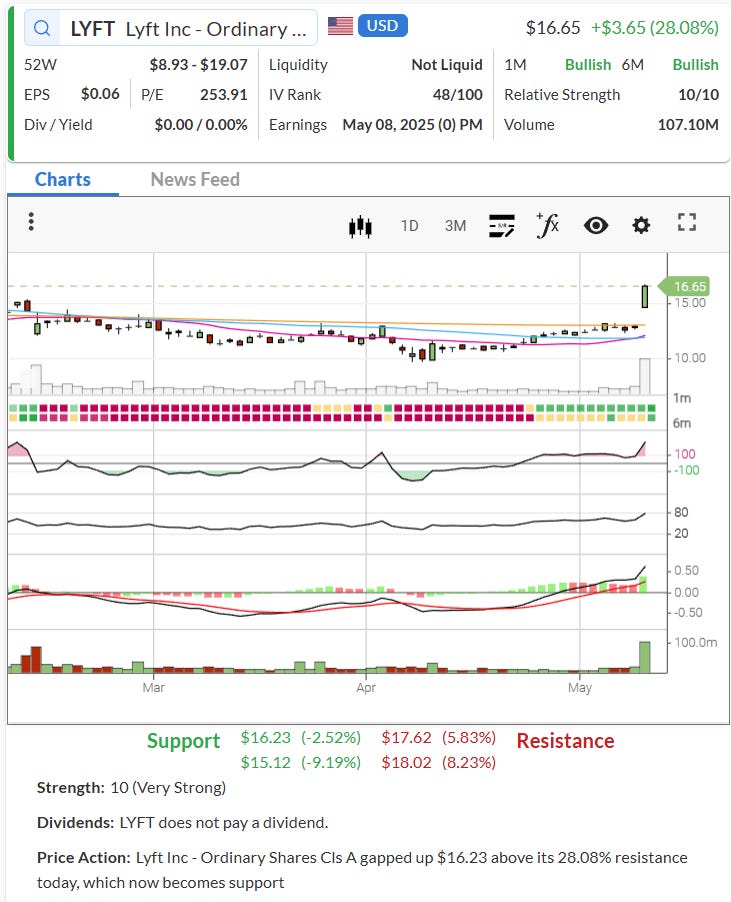731x902 pixels.
Task: Click the 6m trend row label
Action: [x=682, y=423]
